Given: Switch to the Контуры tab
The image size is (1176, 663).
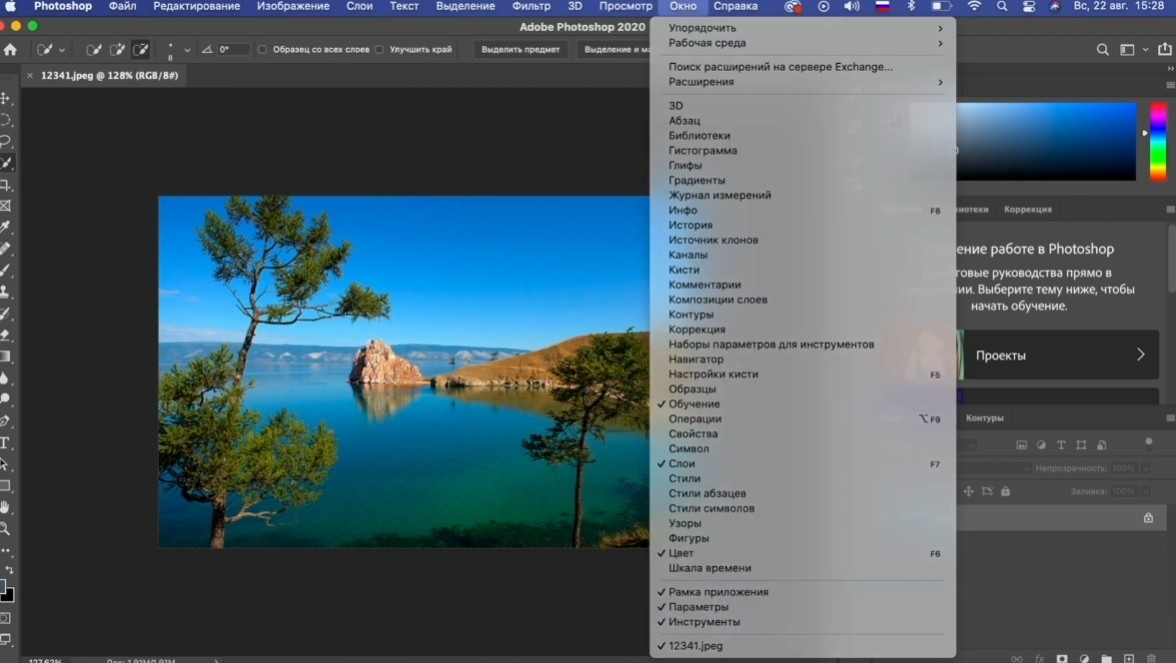Looking at the screenshot, I should click(x=985, y=418).
